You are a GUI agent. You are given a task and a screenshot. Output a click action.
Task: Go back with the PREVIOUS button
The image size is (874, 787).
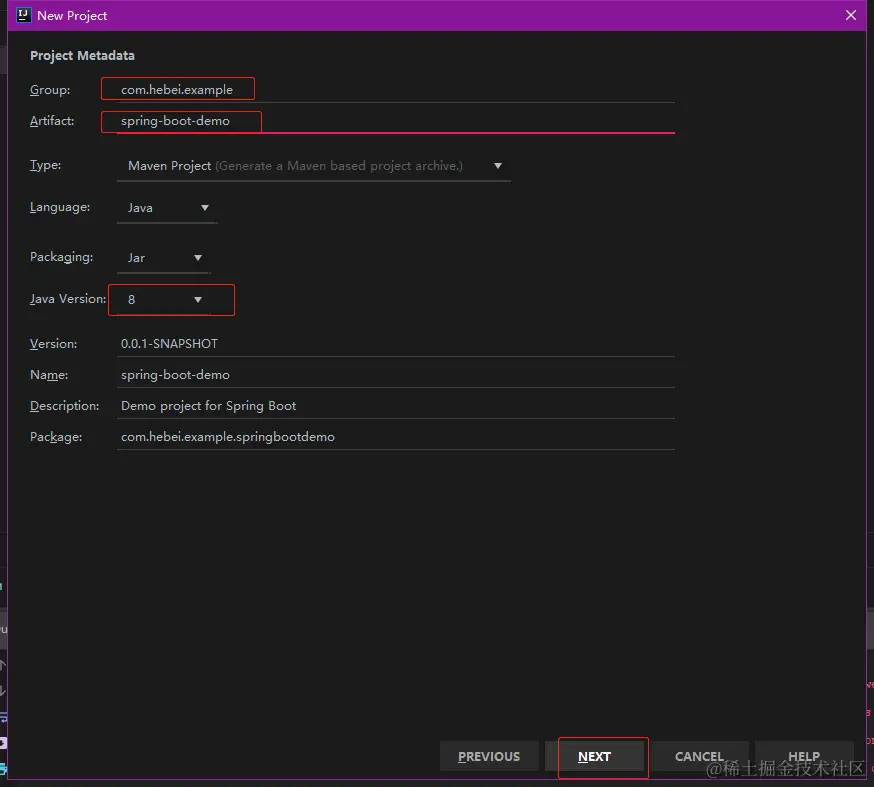pos(489,756)
